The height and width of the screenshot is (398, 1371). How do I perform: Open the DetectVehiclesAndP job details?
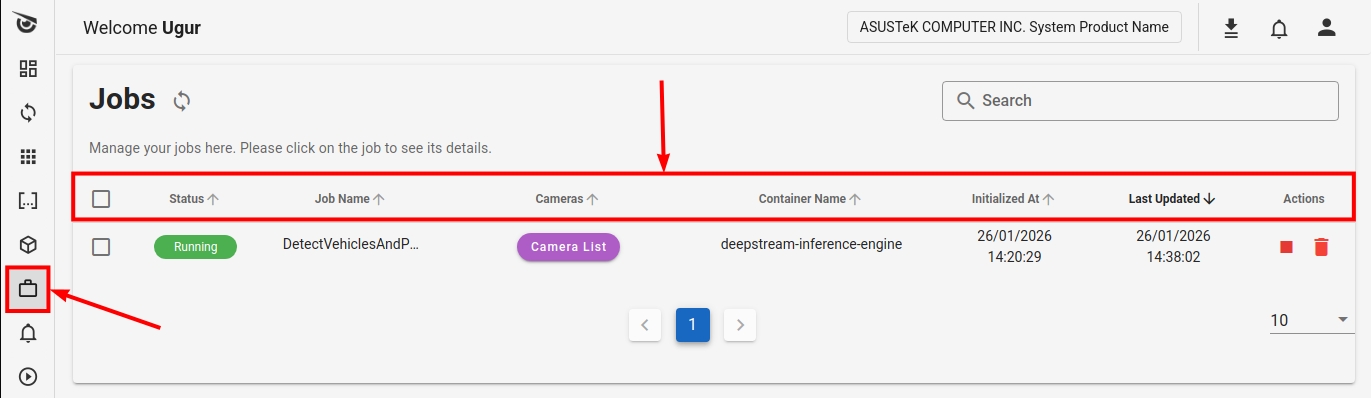pyautogui.click(x=350, y=244)
